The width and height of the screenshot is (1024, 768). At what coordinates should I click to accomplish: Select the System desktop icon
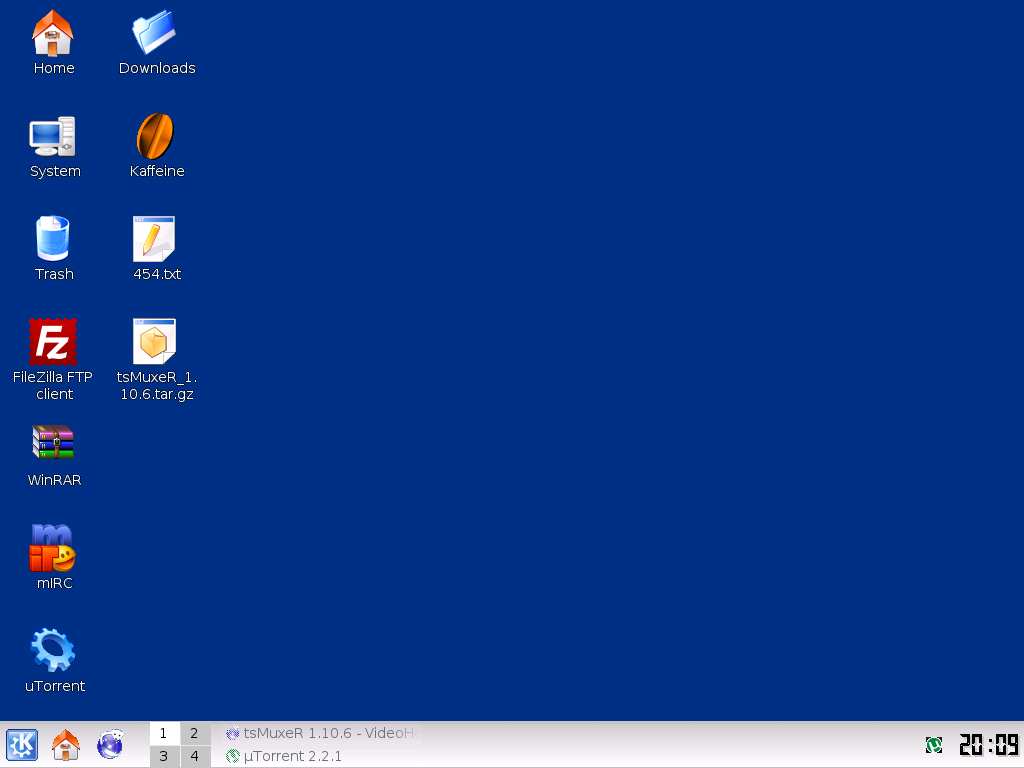(53, 137)
